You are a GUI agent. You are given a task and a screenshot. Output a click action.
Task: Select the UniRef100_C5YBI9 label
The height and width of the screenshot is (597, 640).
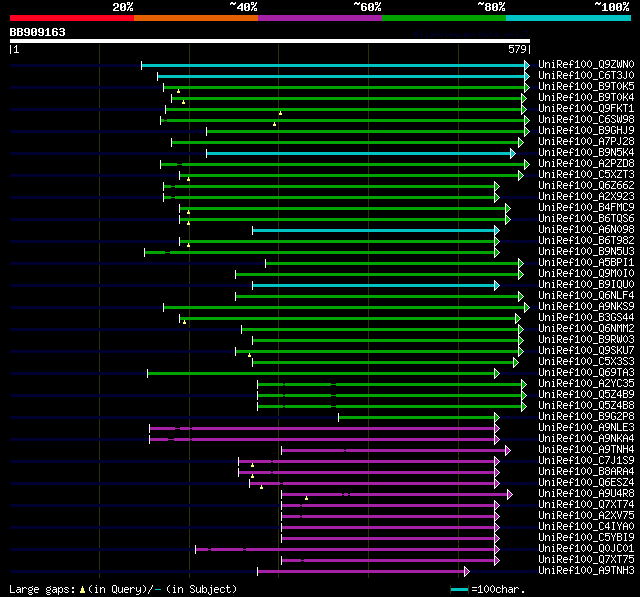click(x=586, y=538)
